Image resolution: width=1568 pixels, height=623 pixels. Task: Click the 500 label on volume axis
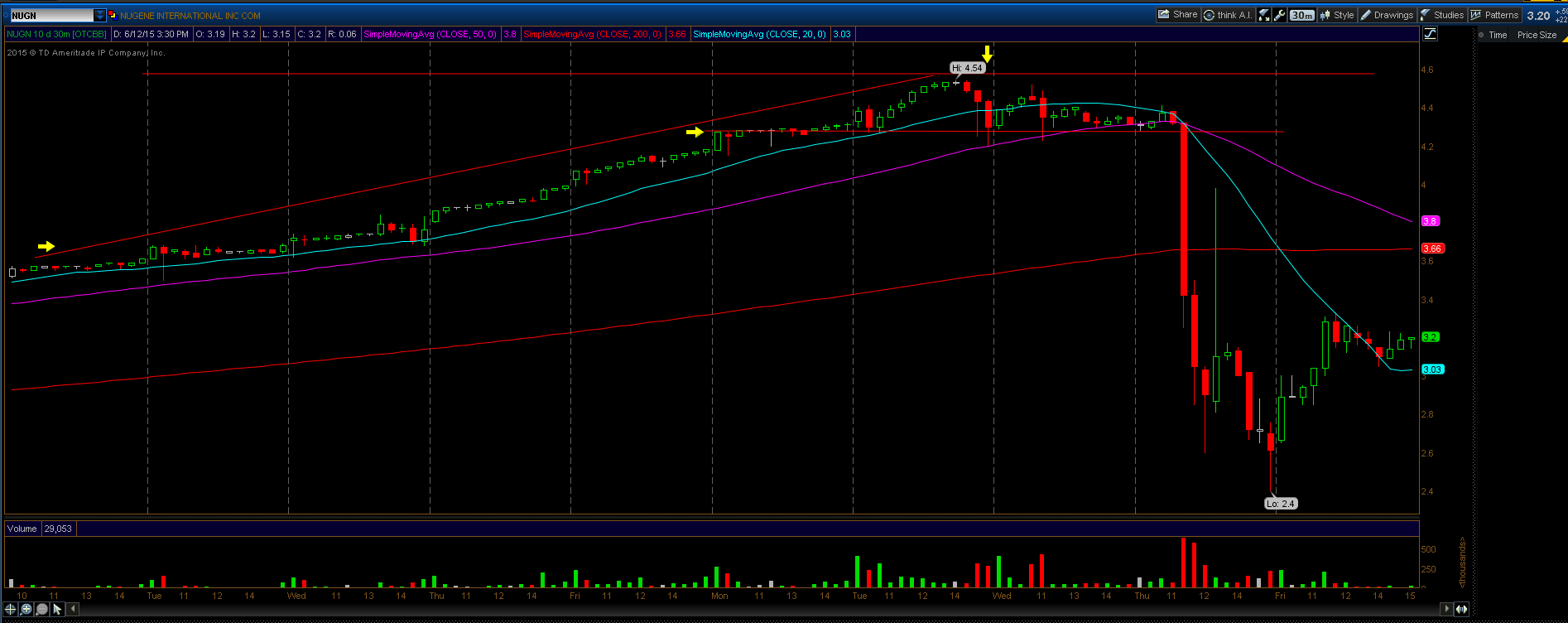(1428, 549)
